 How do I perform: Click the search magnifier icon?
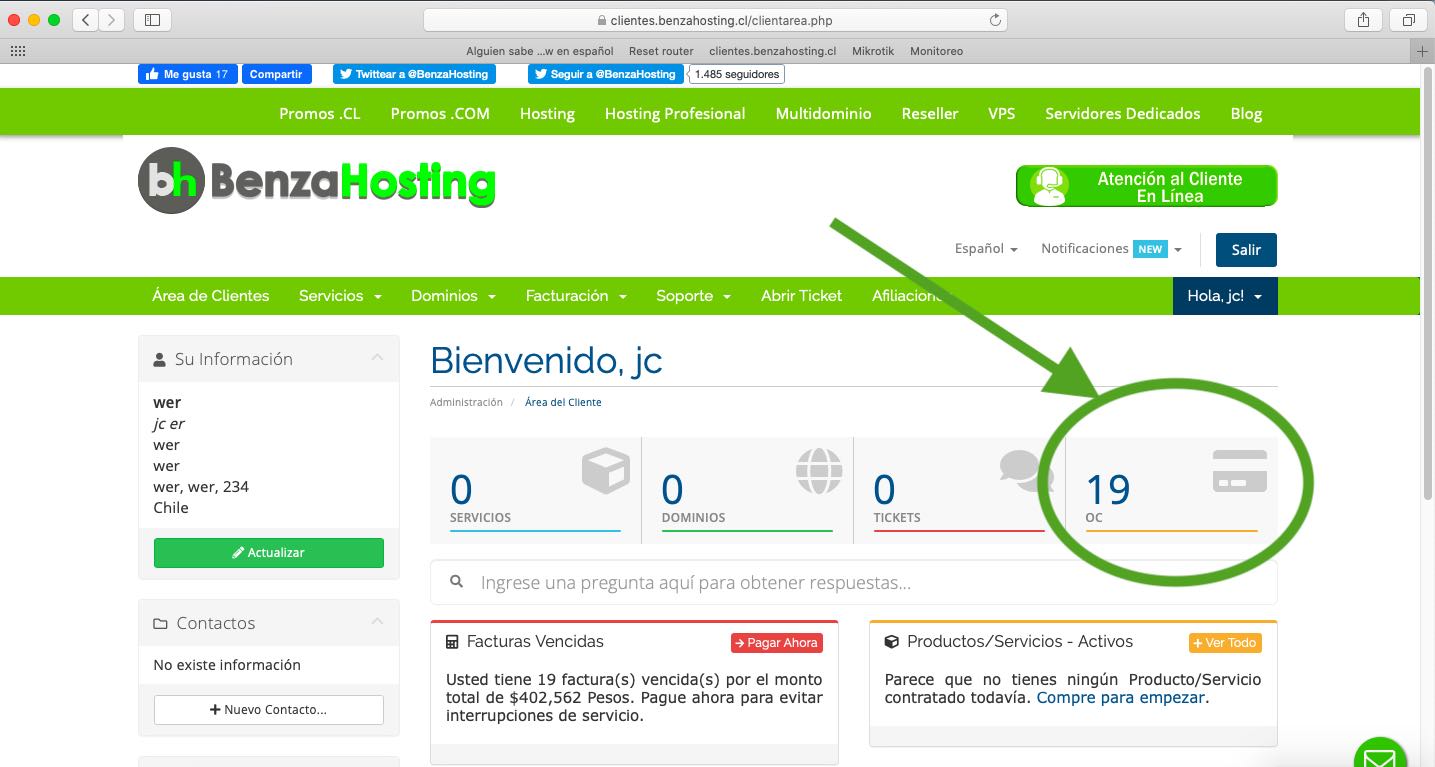[457, 581]
